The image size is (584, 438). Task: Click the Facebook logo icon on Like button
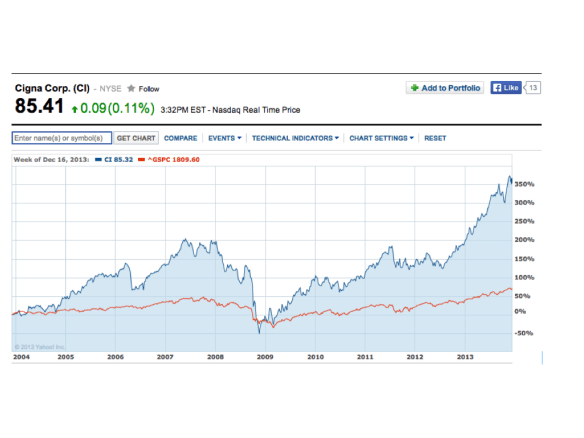(x=497, y=88)
